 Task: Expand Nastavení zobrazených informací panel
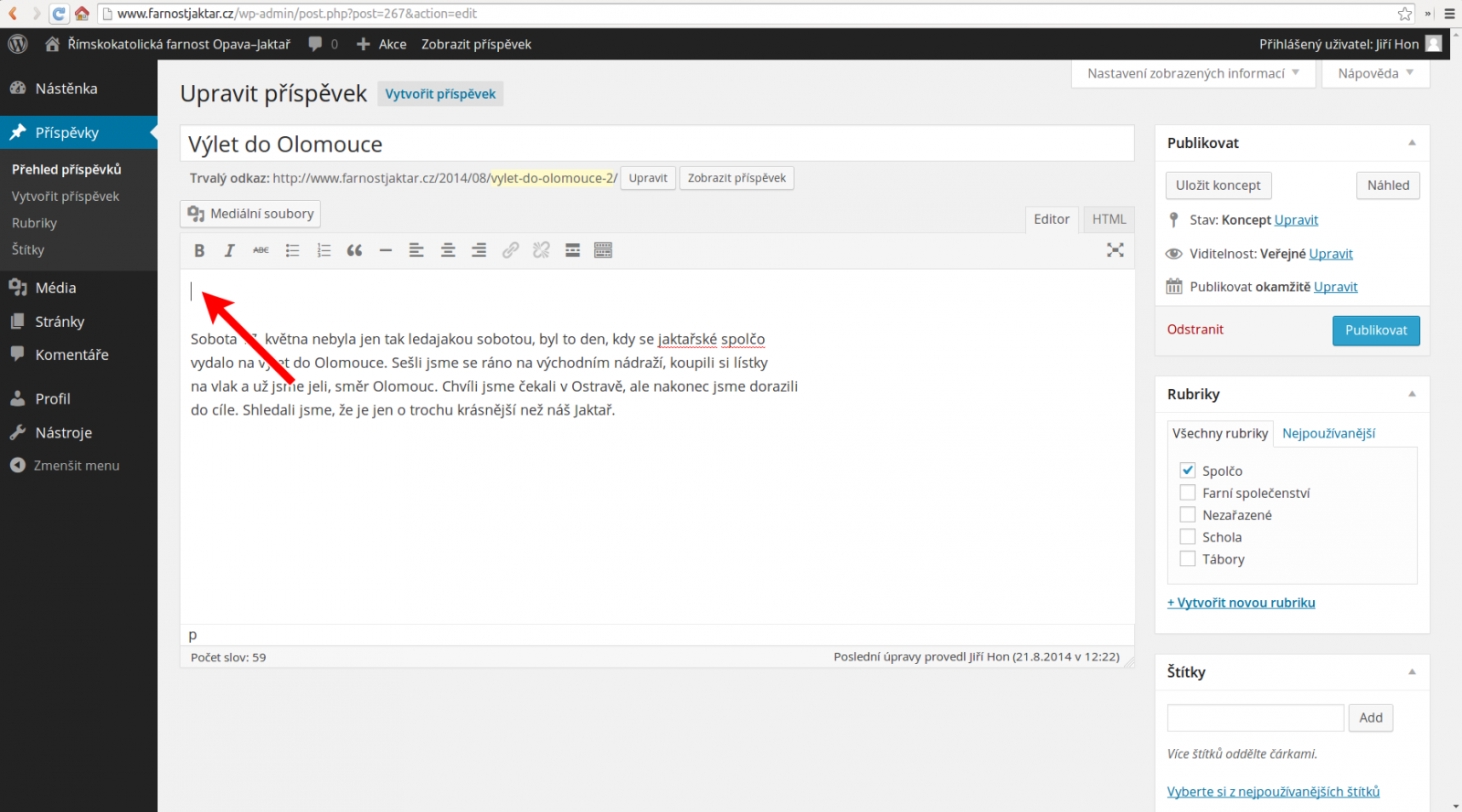1193,74
